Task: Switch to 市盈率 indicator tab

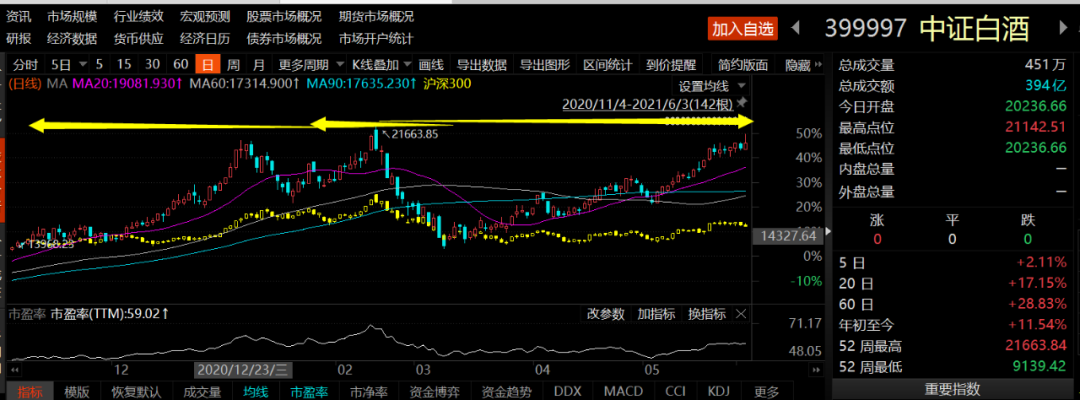Action: [x=309, y=392]
